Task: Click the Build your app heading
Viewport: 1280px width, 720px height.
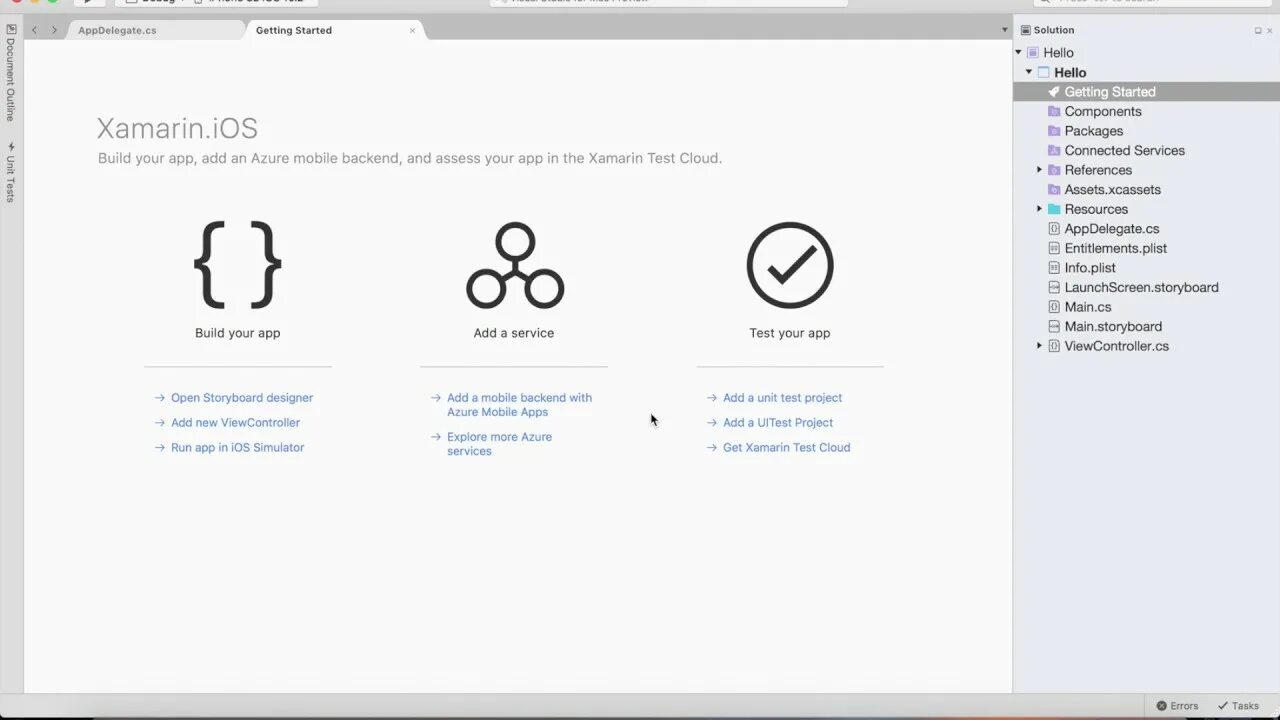Action: 238,333
